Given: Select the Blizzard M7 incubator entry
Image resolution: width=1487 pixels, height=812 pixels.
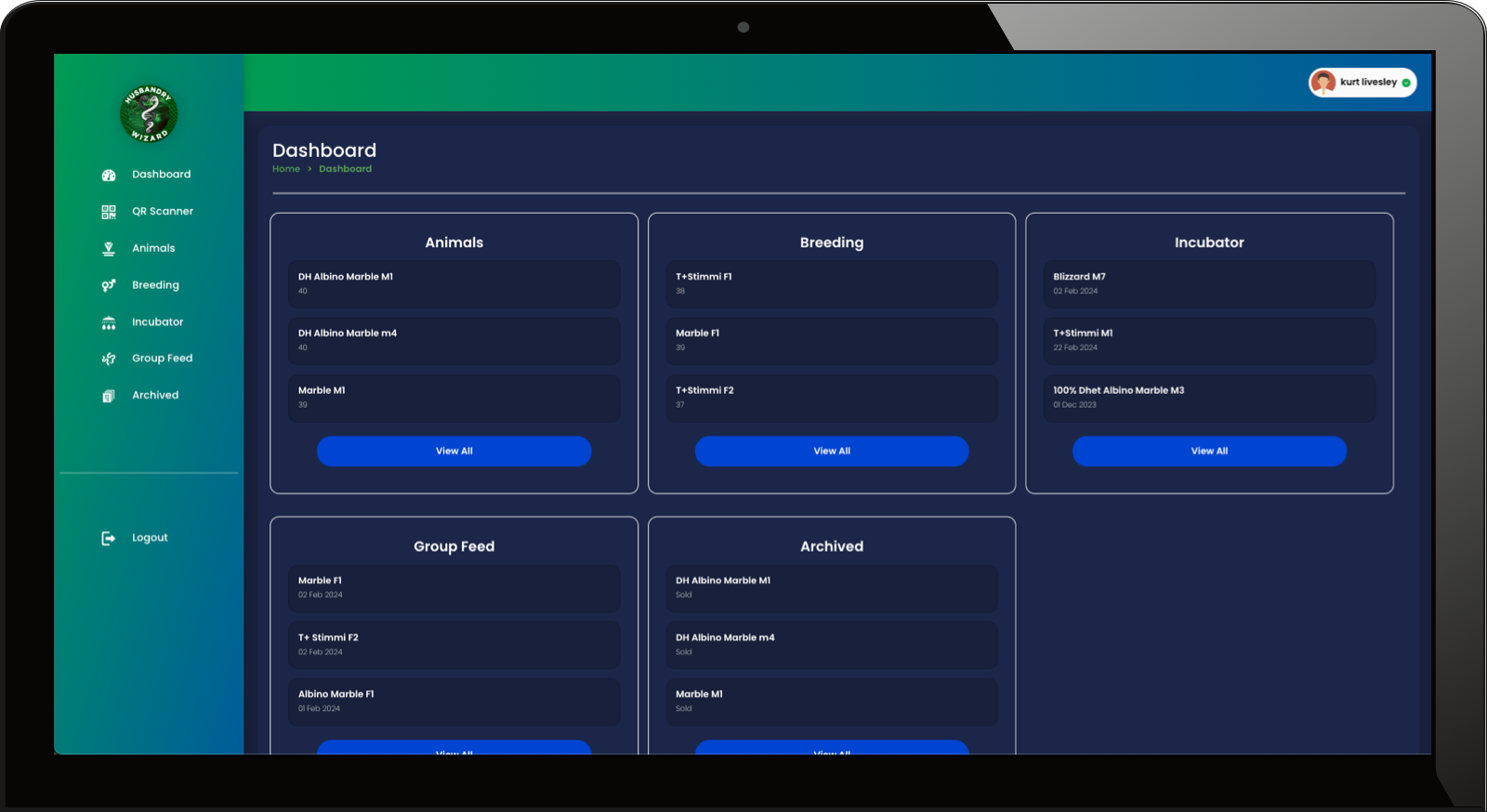Looking at the screenshot, I should tap(1208, 283).
